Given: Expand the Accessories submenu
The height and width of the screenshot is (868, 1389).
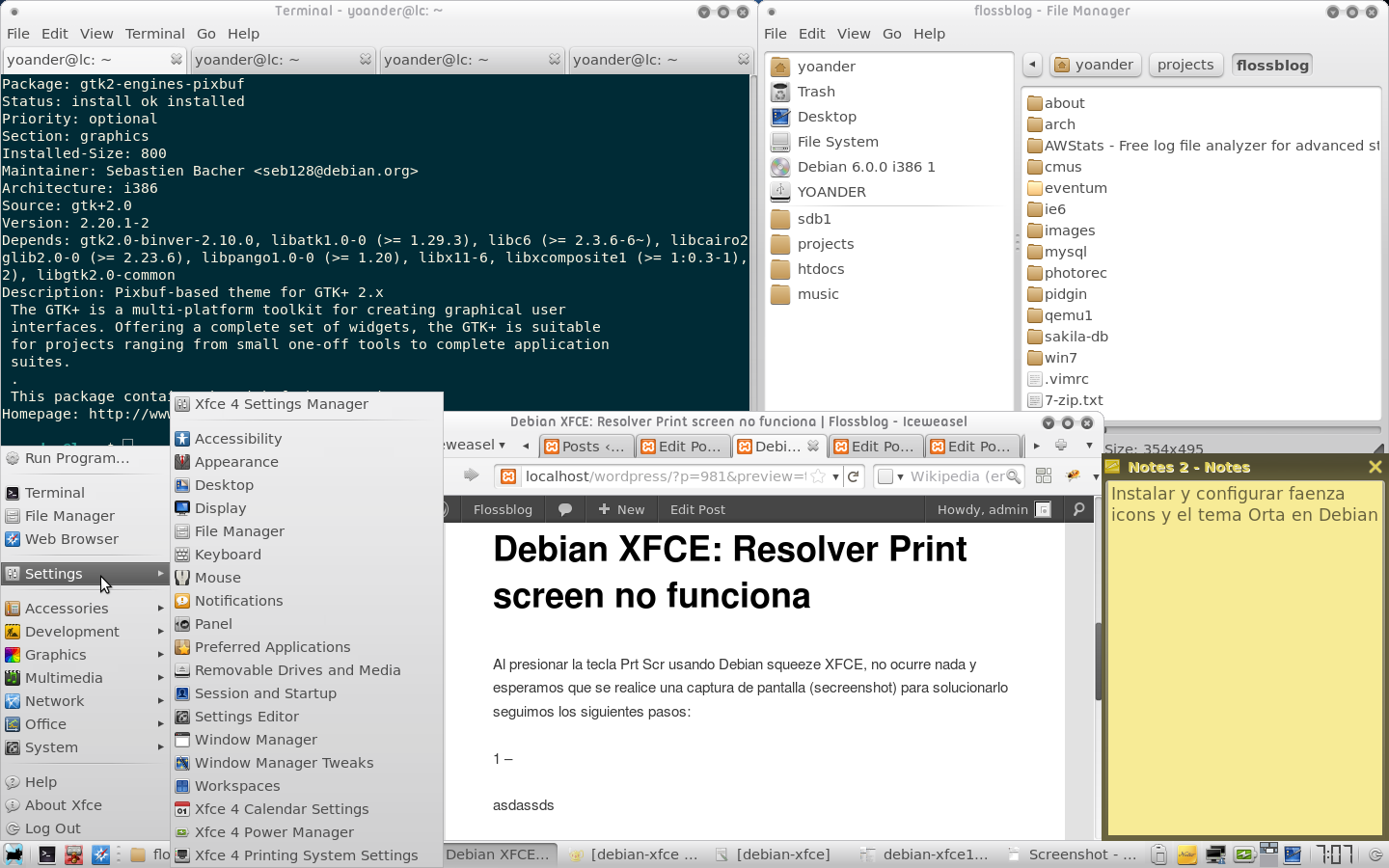Looking at the screenshot, I should (x=85, y=609).
